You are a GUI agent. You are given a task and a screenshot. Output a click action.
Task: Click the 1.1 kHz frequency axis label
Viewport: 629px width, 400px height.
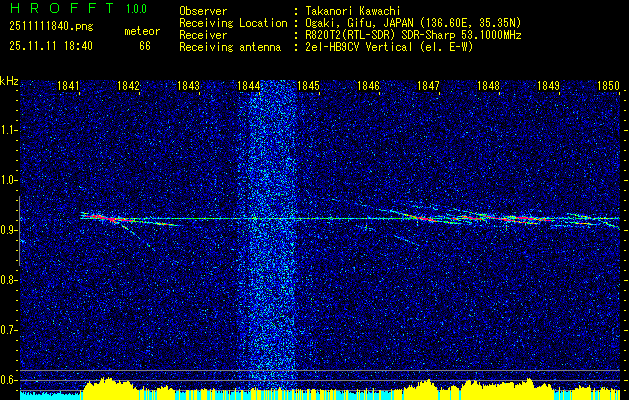tap(9, 131)
